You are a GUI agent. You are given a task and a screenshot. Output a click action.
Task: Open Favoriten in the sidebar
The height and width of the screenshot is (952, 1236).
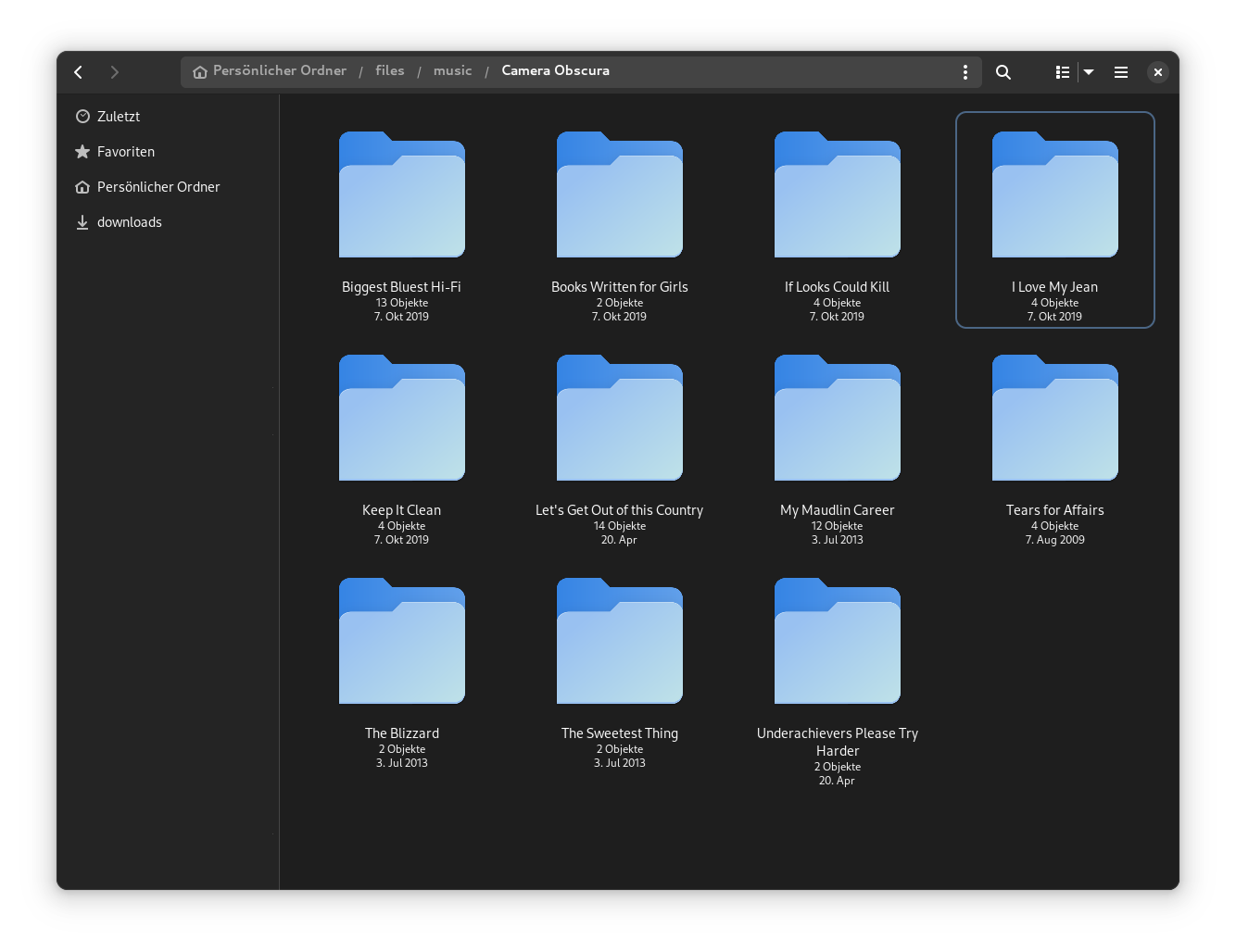pos(167,152)
